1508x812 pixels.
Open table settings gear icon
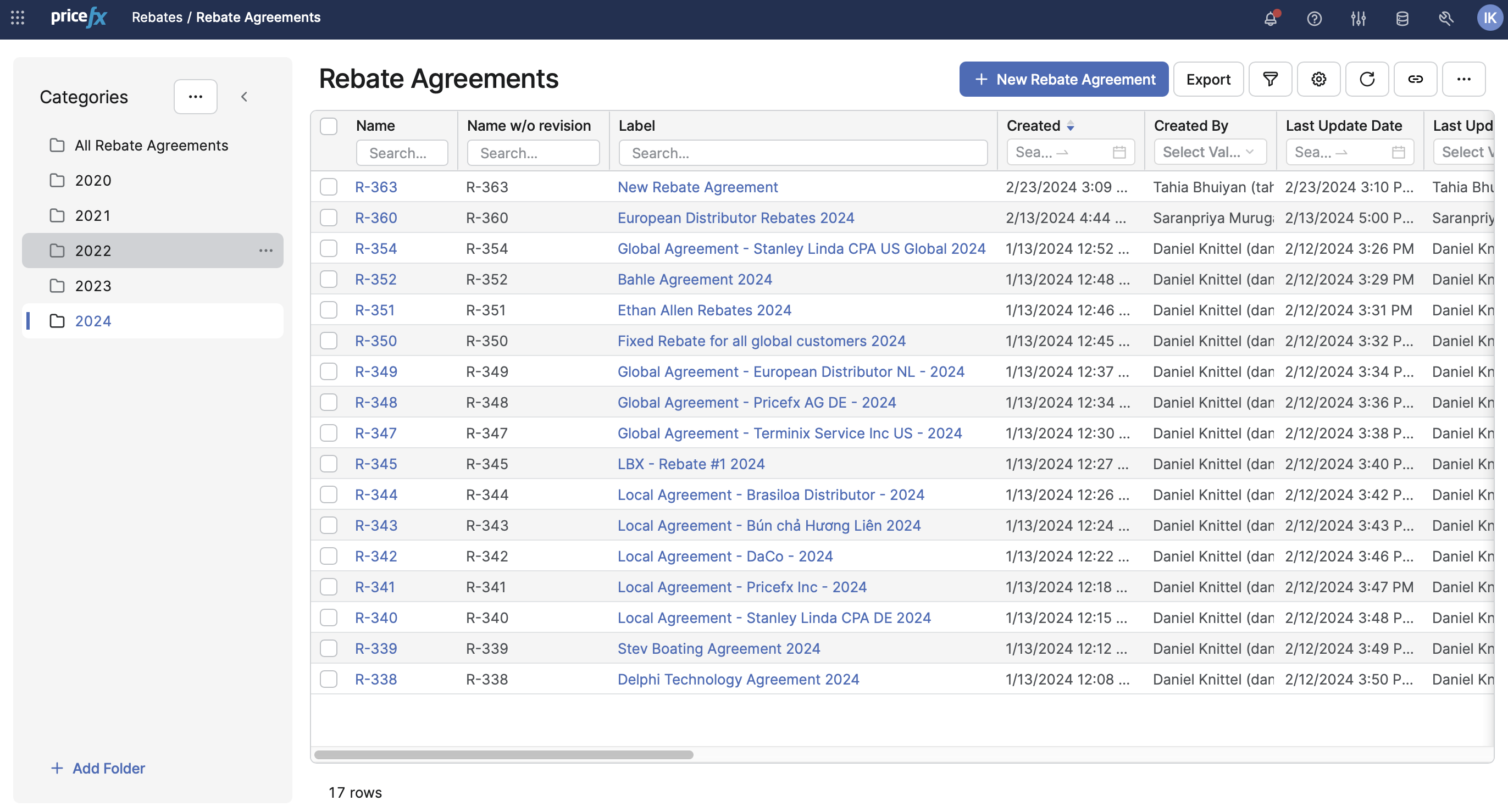click(x=1318, y=79)
